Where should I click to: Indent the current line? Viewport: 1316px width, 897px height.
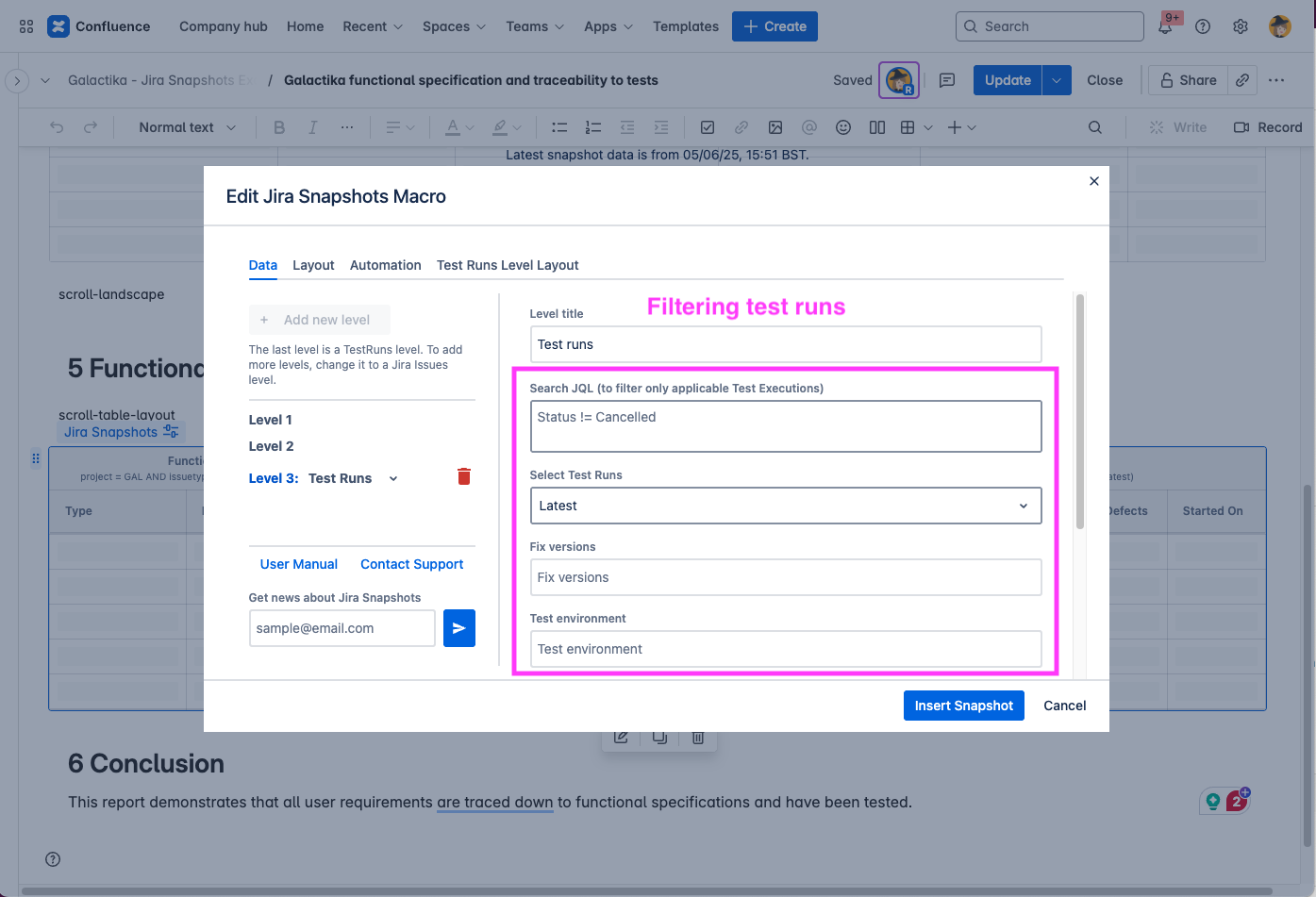[x=661, y=127]
